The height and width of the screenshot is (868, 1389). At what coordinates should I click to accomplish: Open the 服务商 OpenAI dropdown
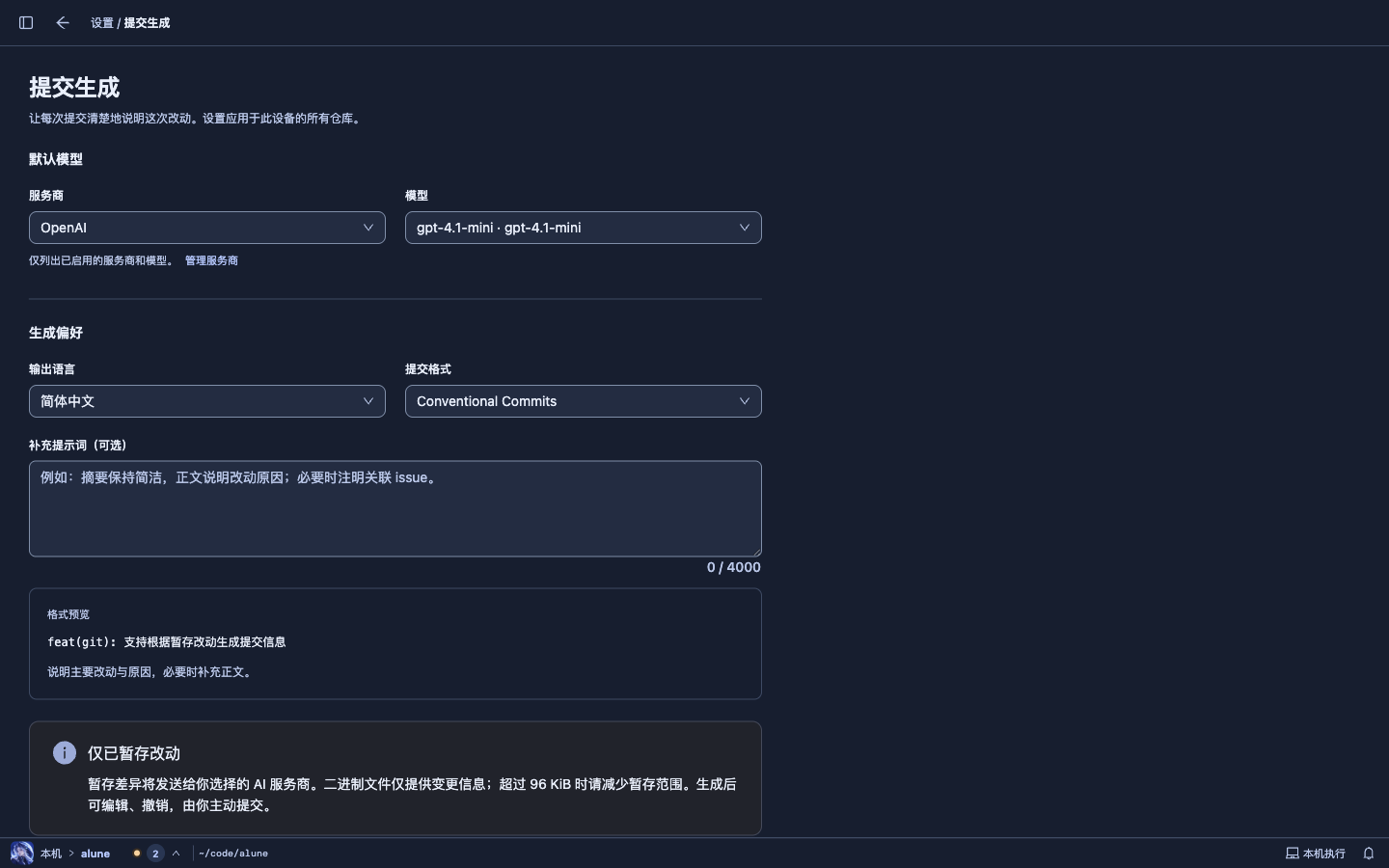[x=207, y=228]
